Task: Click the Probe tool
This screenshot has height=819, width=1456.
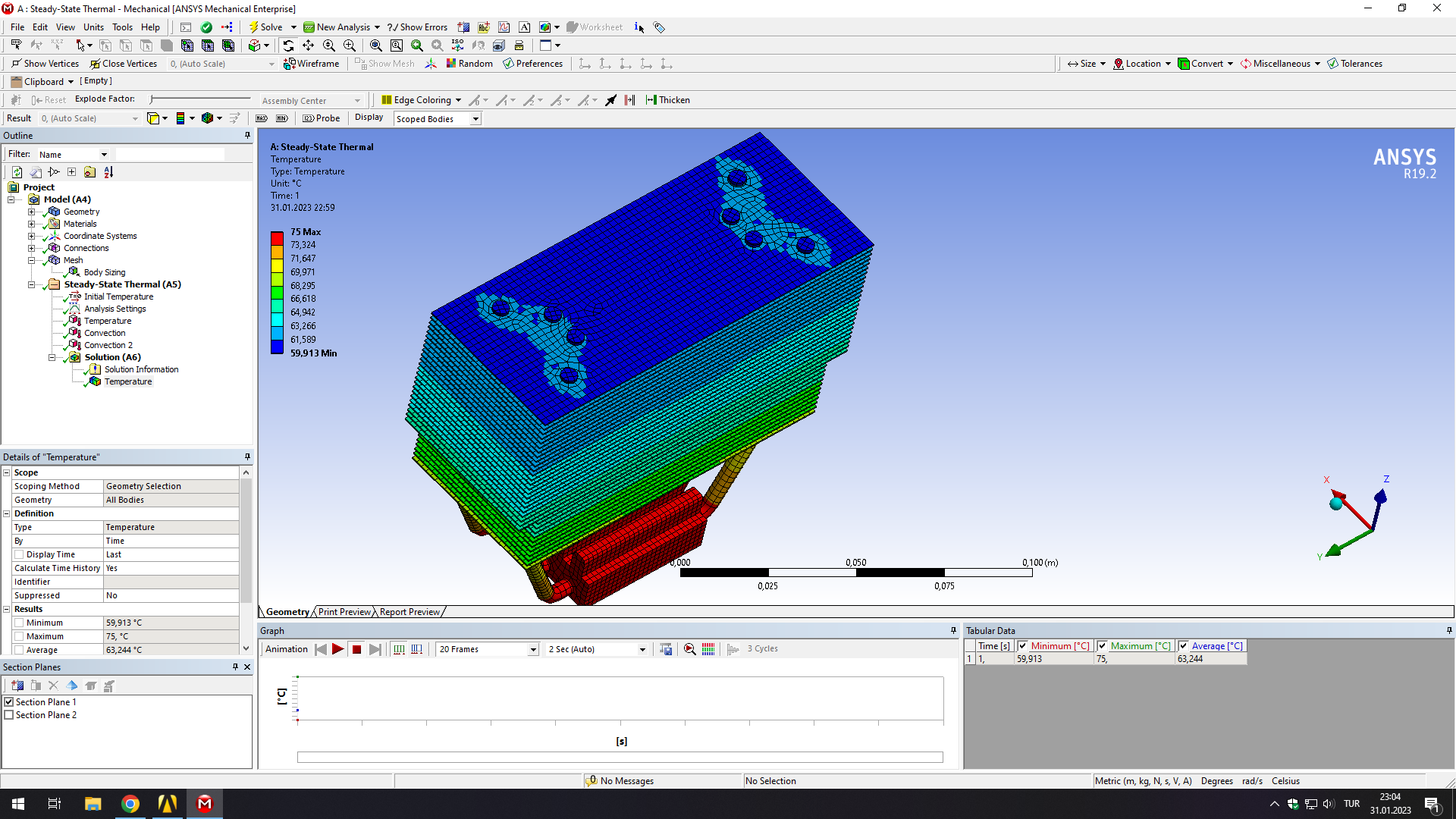Action: [322, 118]
